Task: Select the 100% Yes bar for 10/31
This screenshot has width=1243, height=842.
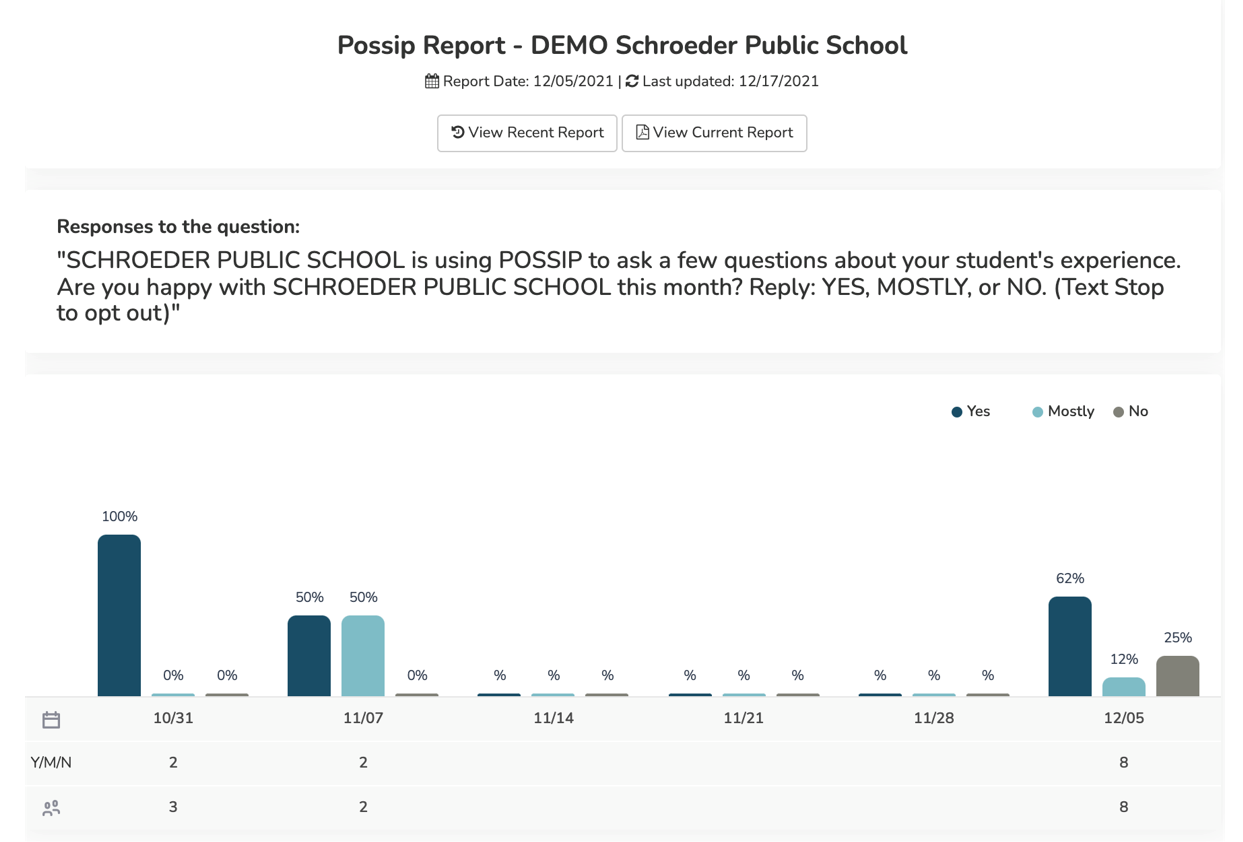Action: click(x=119, y=615)
